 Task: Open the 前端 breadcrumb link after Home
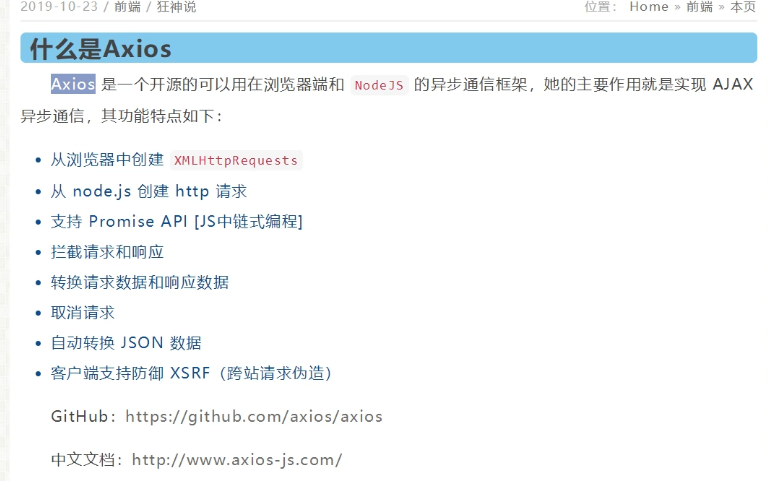click(699, 7)
